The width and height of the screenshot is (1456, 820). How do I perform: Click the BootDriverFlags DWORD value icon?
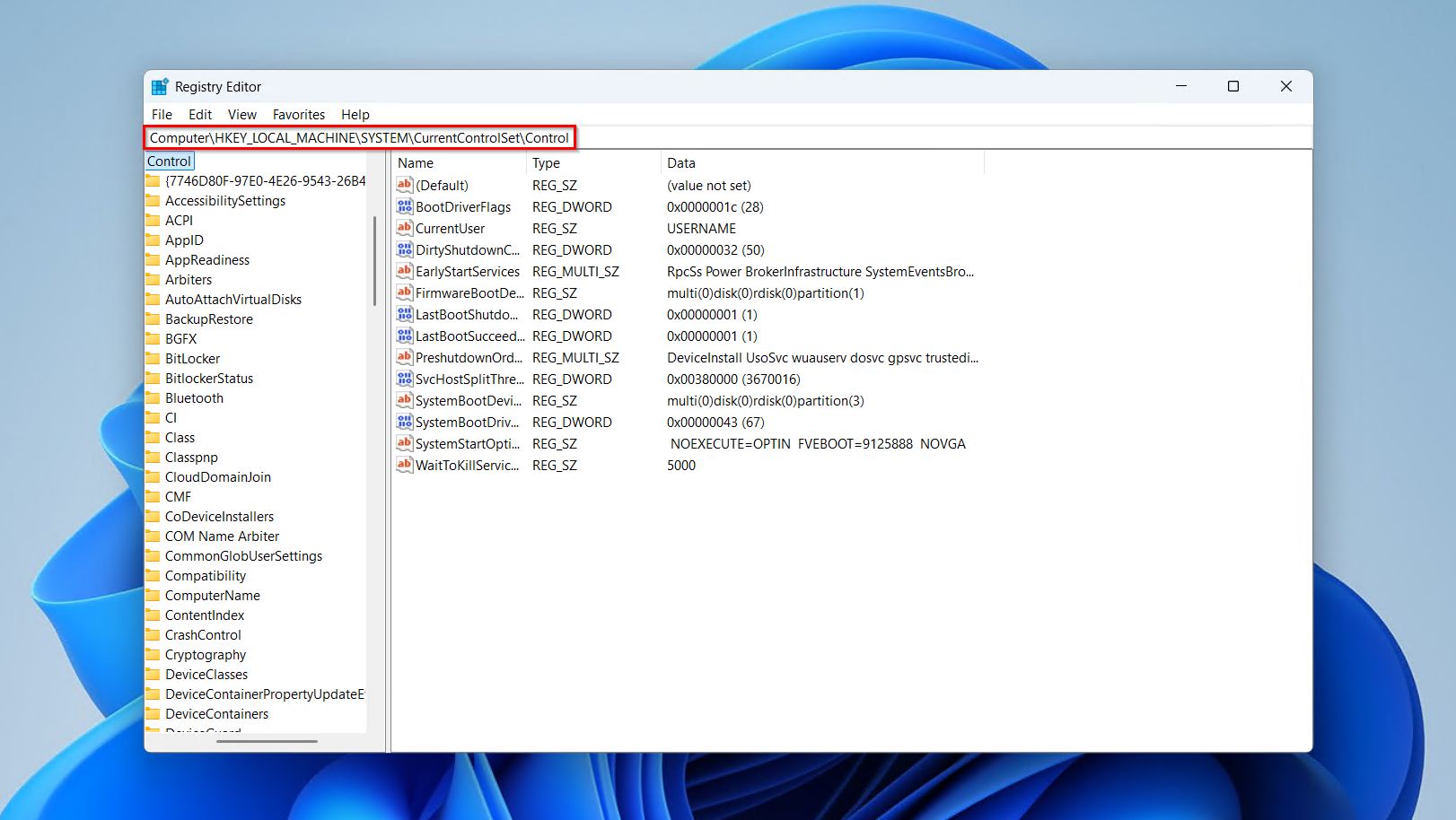click(x=405, y=207)
